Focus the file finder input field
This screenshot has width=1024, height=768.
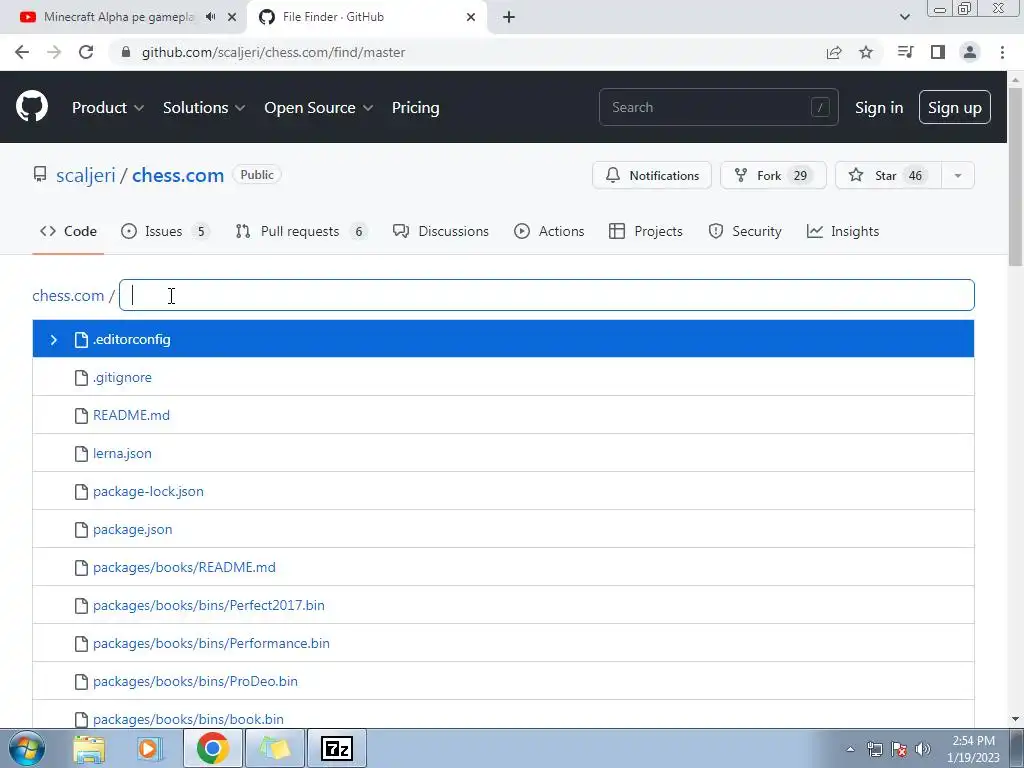pos(547,295)
